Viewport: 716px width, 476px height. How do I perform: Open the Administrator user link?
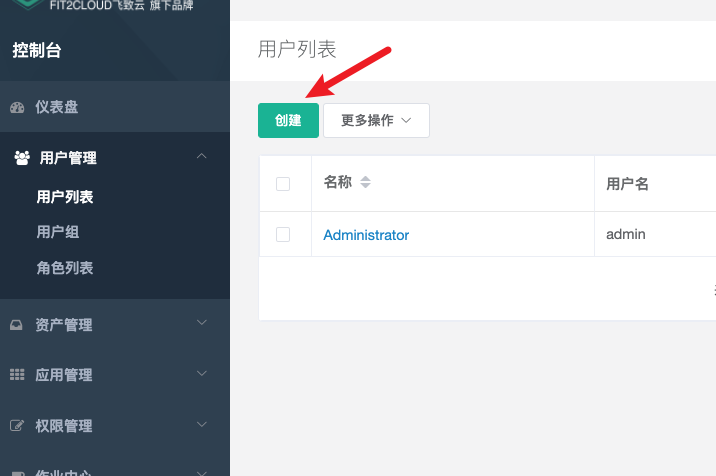pyautogui.click(x=366, y=235)
